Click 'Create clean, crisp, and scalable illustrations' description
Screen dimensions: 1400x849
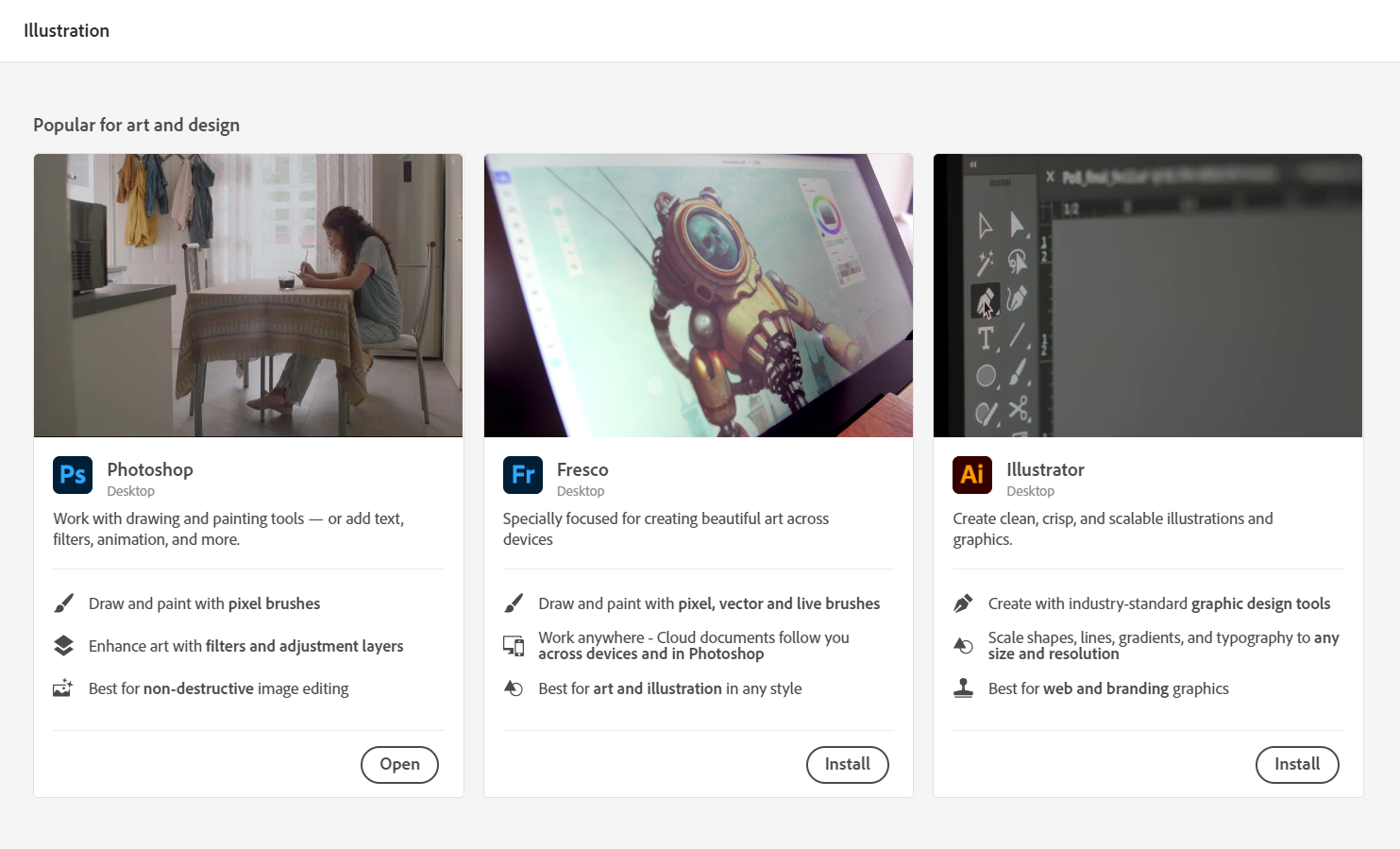(1113, 529)
